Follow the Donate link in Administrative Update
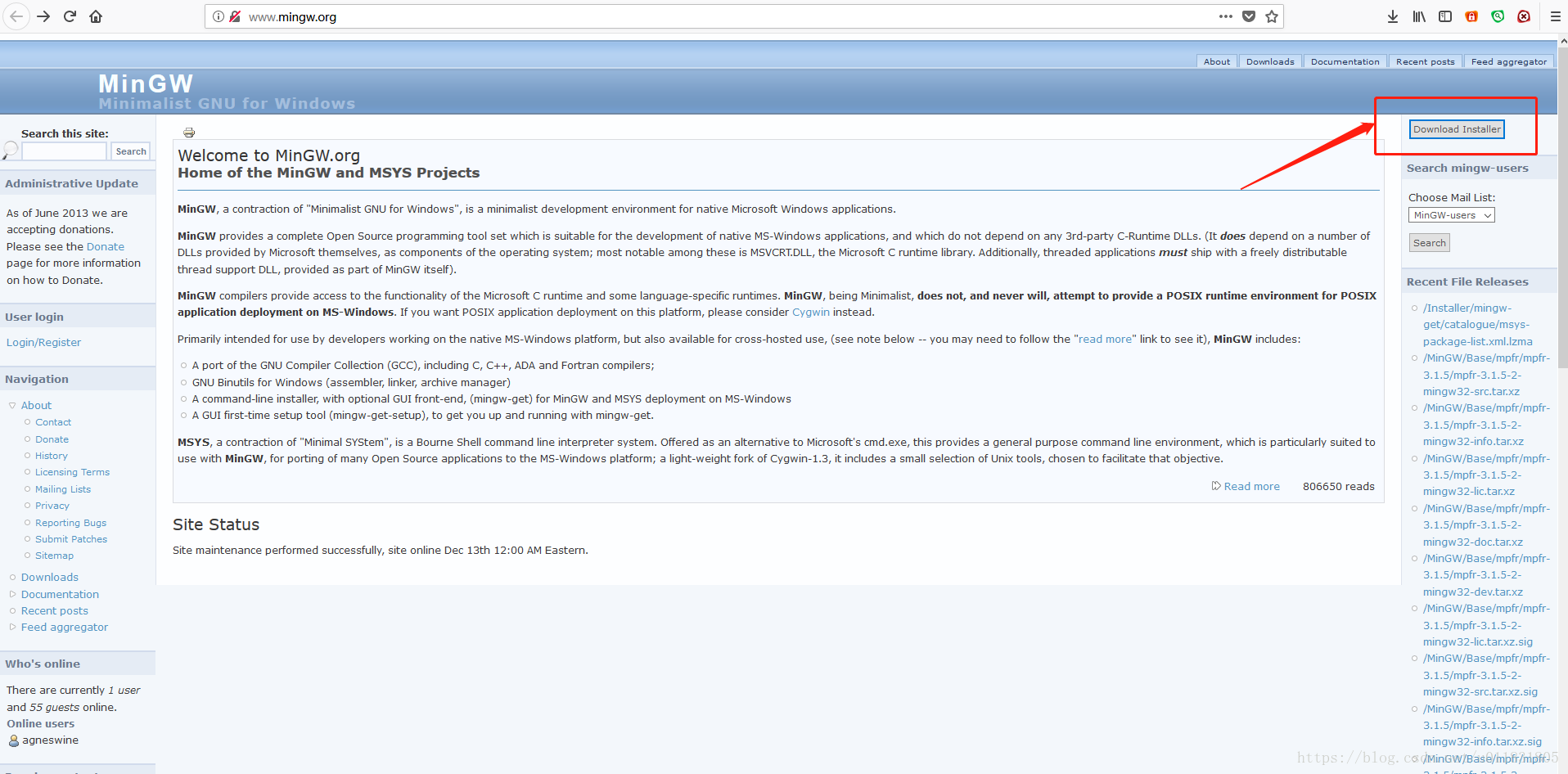This screenshot has height=774, width=1568. coord(106,246)
